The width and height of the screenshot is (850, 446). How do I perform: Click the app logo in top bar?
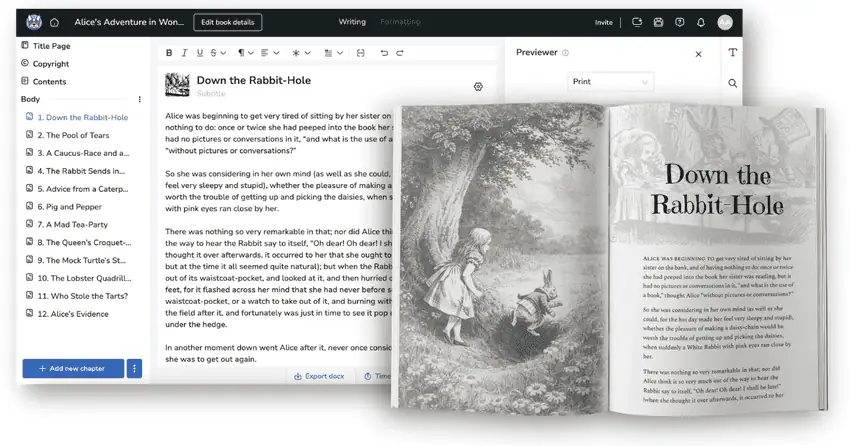pyautogui.click(x=34, y=22)
